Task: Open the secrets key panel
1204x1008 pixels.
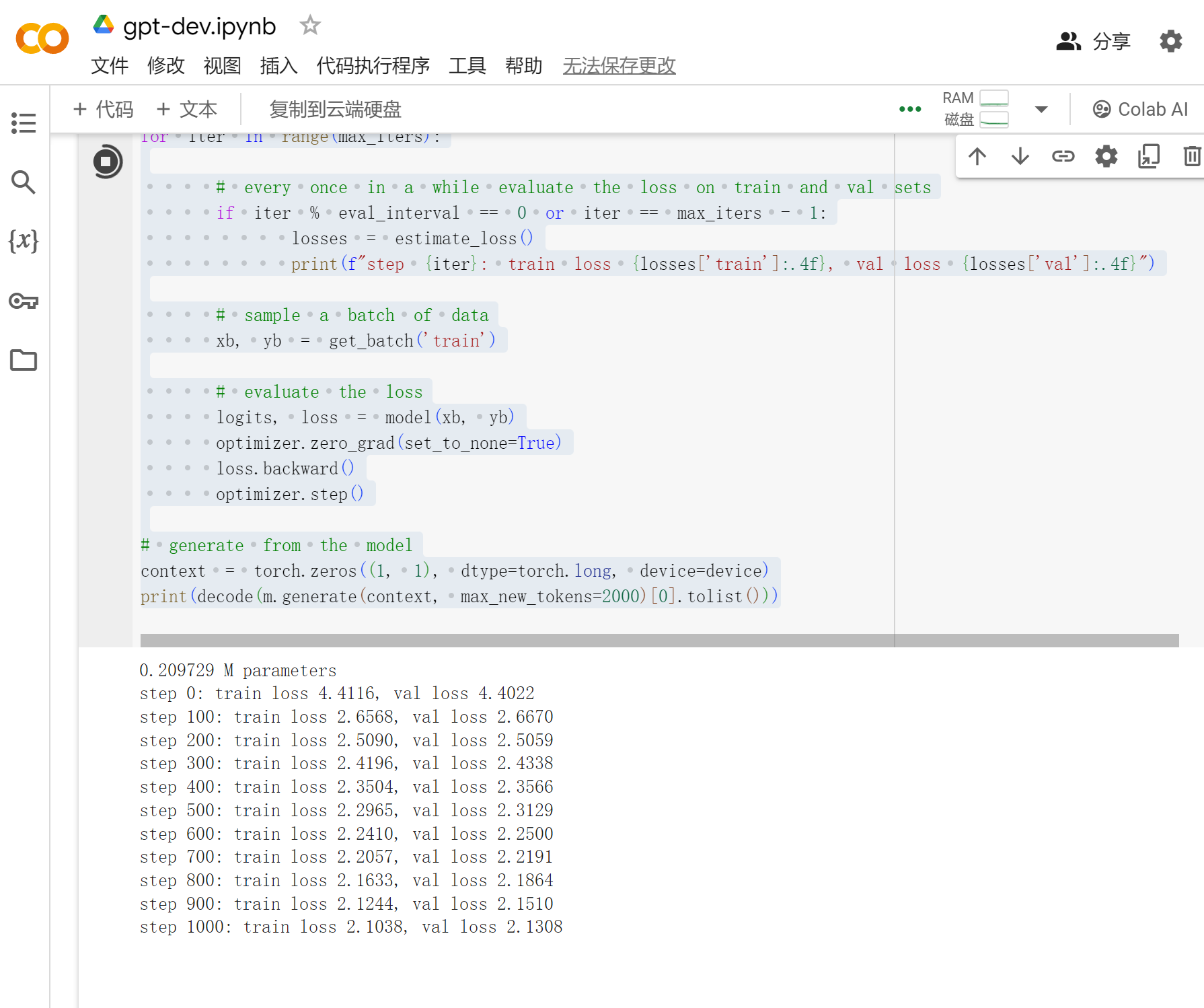Action: pos(24,300)
